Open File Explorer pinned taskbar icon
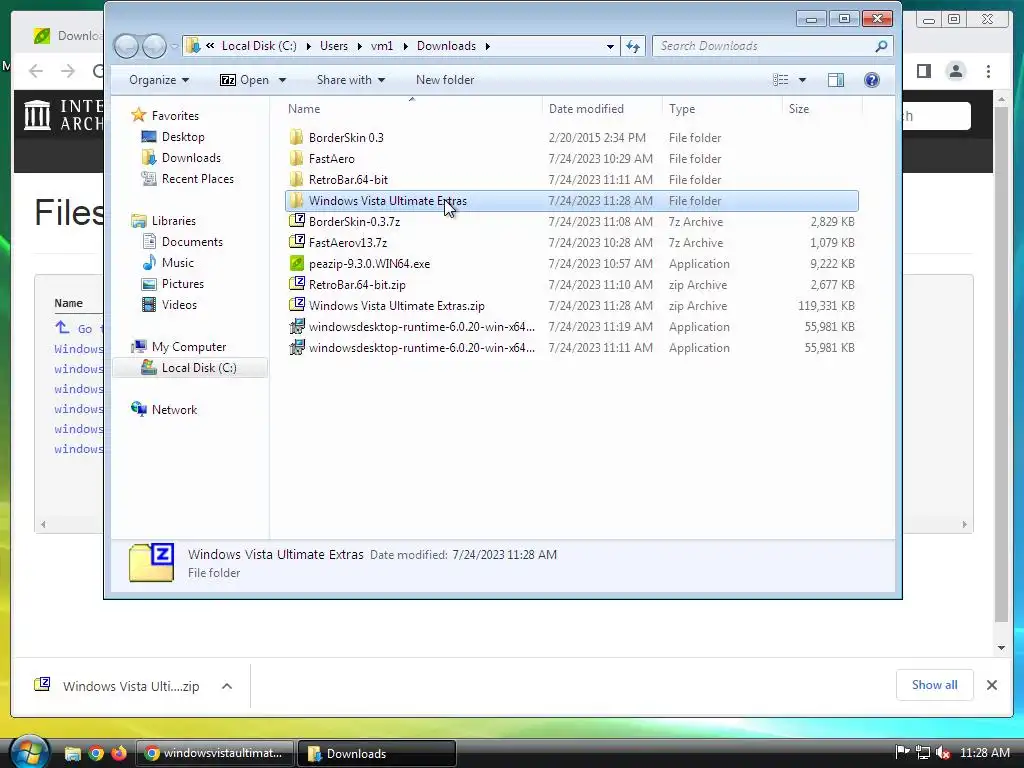This screenshot has width=1024, height=768. tap(72, 754)
